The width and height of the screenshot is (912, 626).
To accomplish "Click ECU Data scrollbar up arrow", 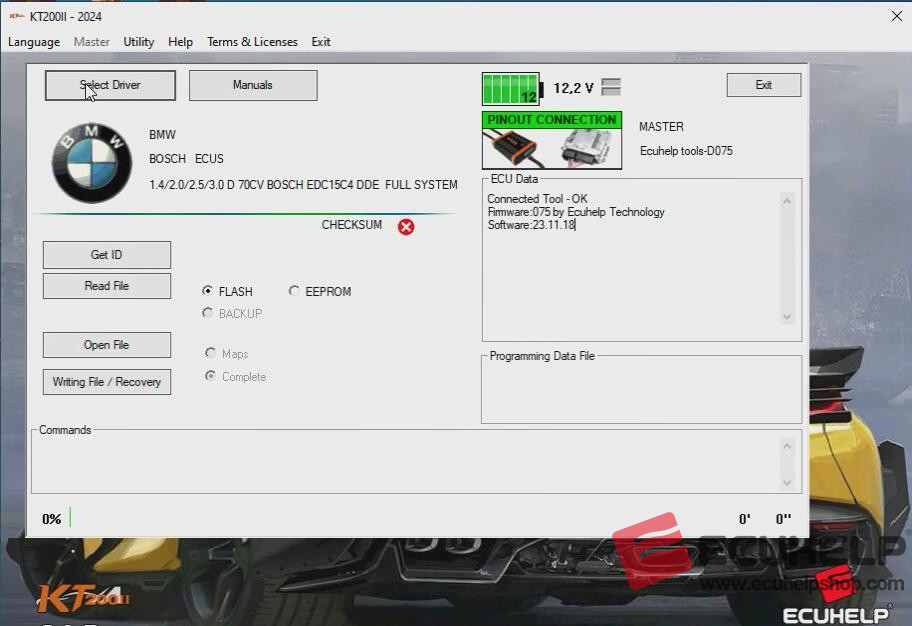I will coord(787,201).
